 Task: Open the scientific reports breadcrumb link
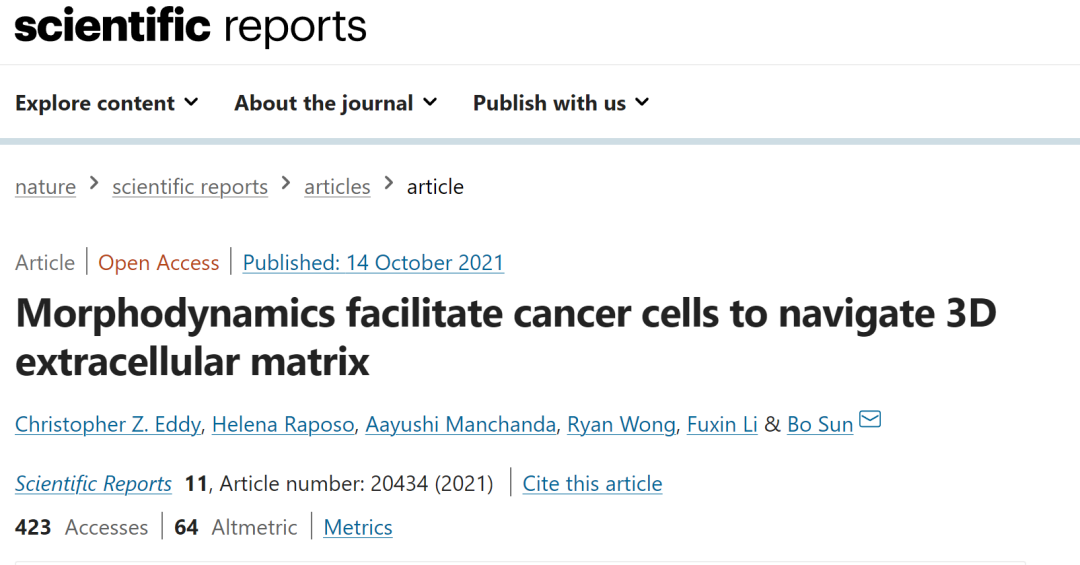click(190, 187)
